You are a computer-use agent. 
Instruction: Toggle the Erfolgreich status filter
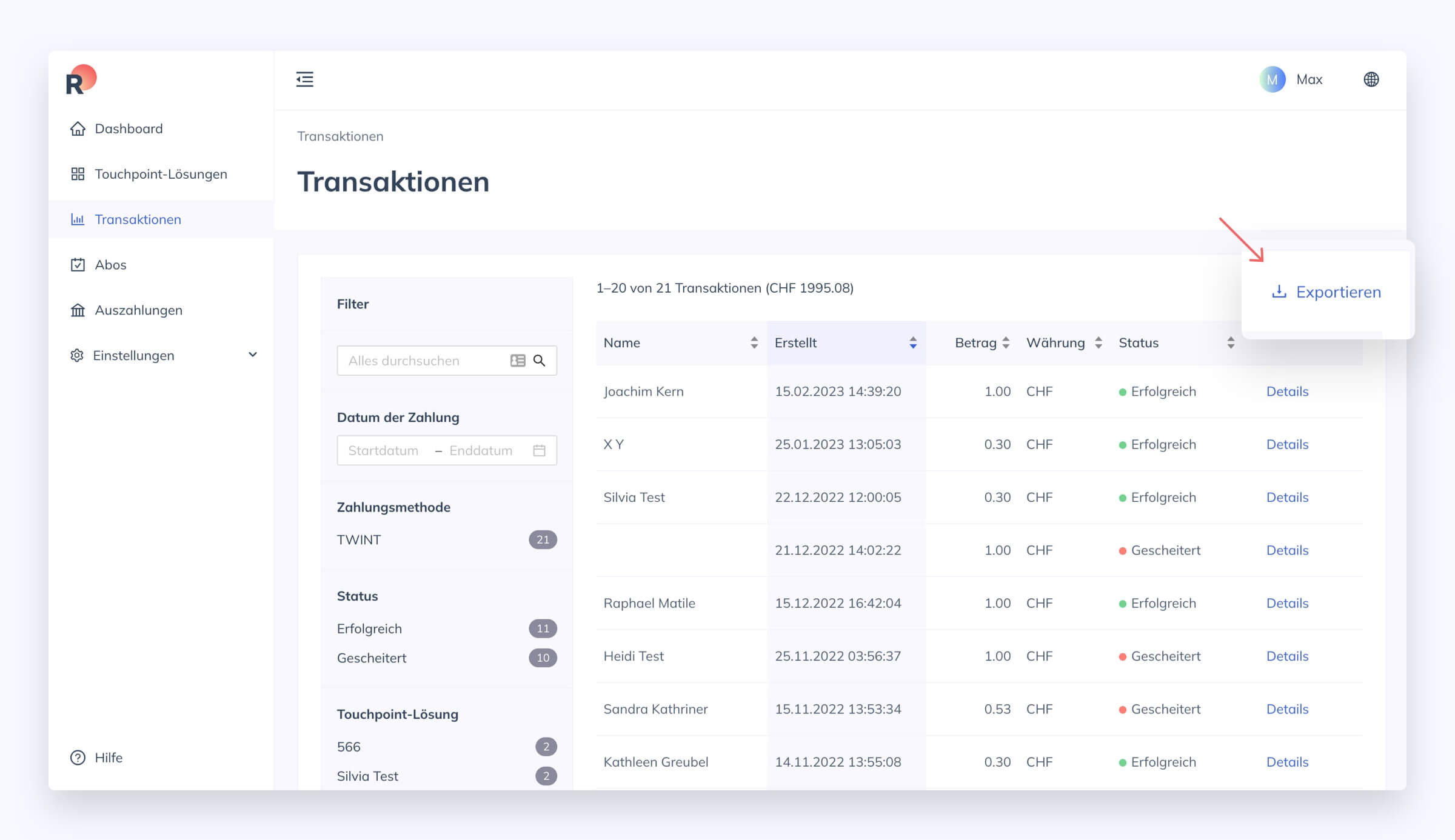pyautogui.click(x=369, y=628)
